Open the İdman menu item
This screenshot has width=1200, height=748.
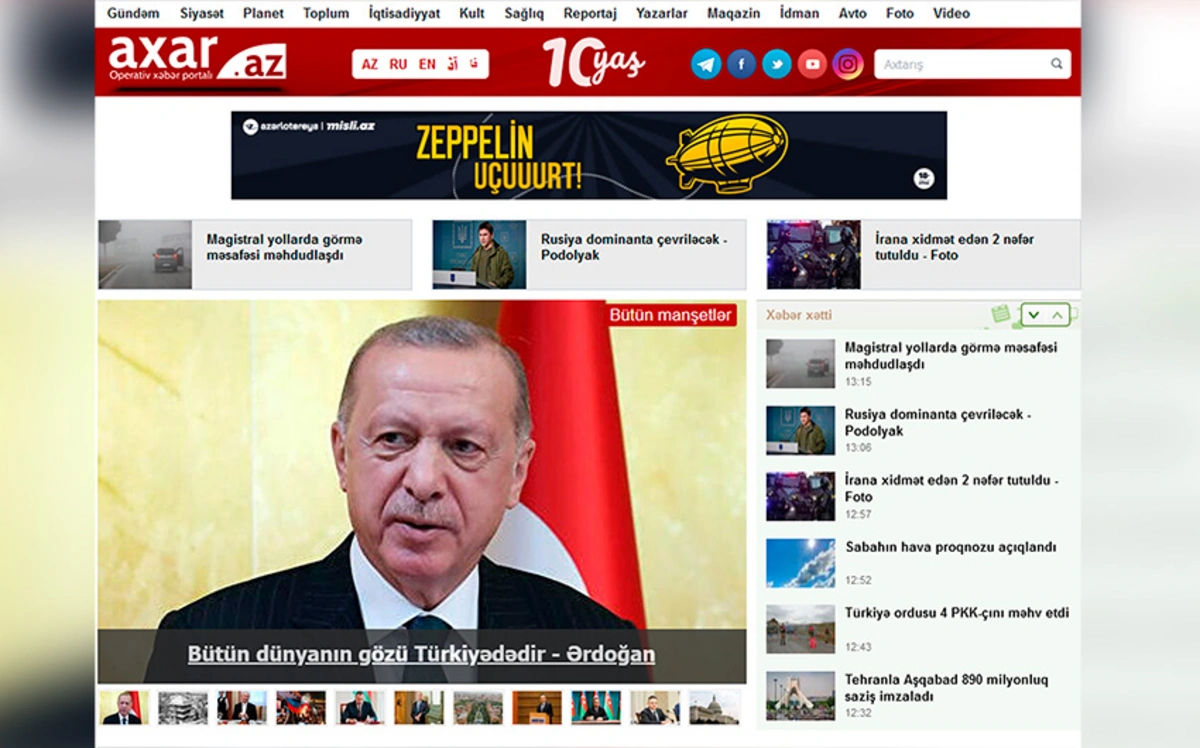click(797, 13)
